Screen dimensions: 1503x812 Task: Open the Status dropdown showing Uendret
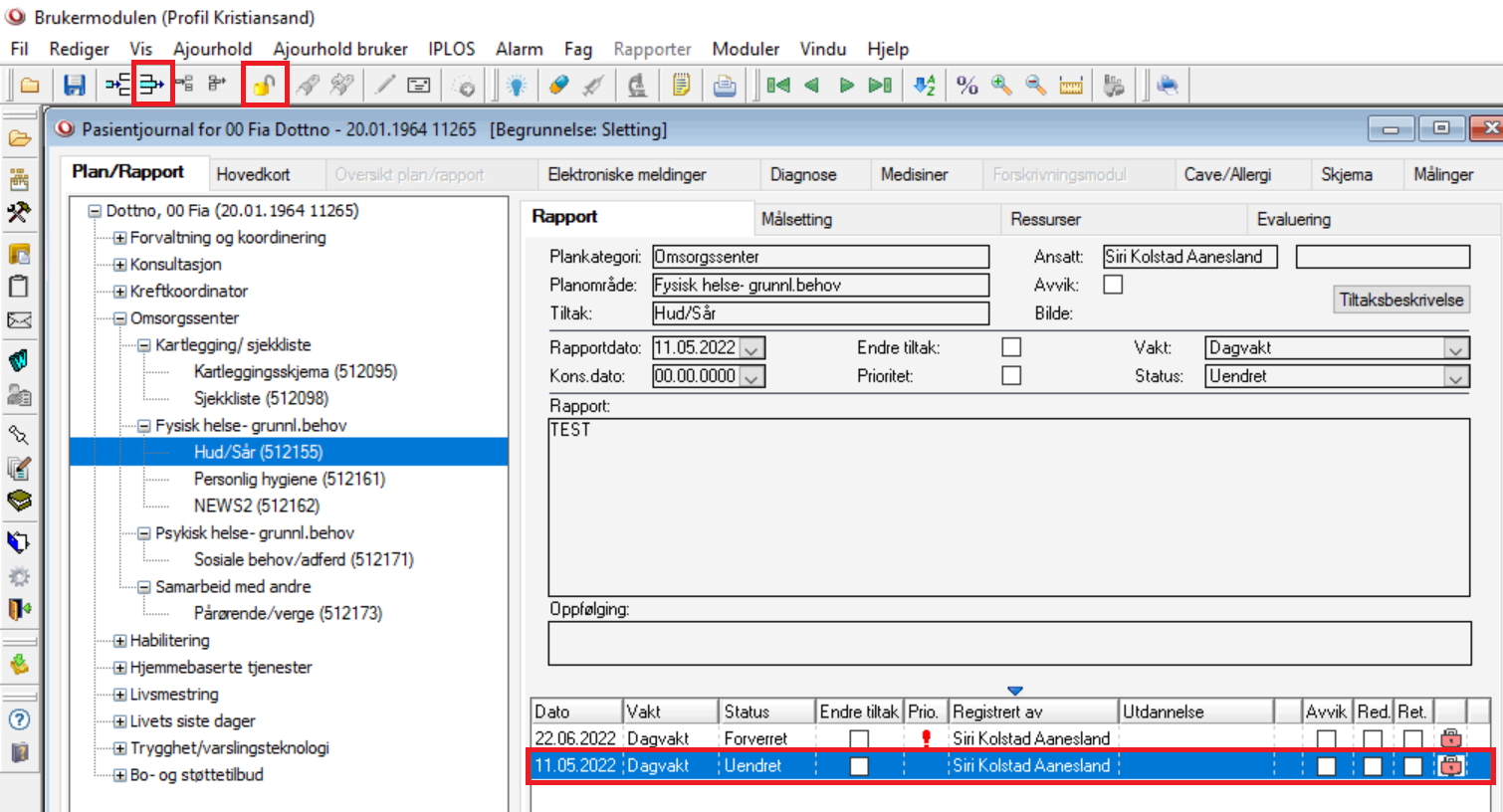coord(1456,377)
